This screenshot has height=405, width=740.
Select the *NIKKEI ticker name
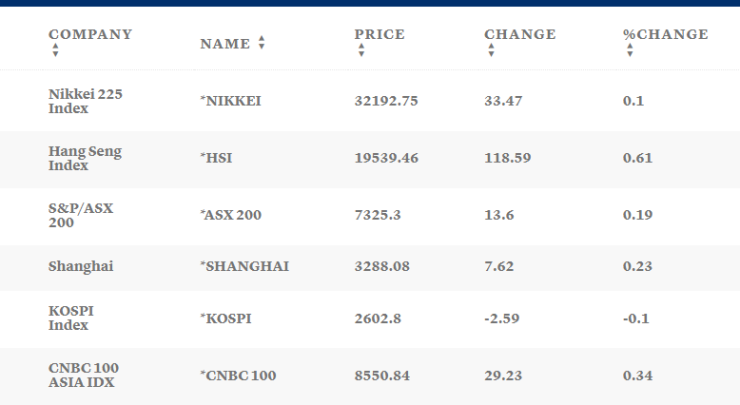pyautogui.click(x=230, y=101)
